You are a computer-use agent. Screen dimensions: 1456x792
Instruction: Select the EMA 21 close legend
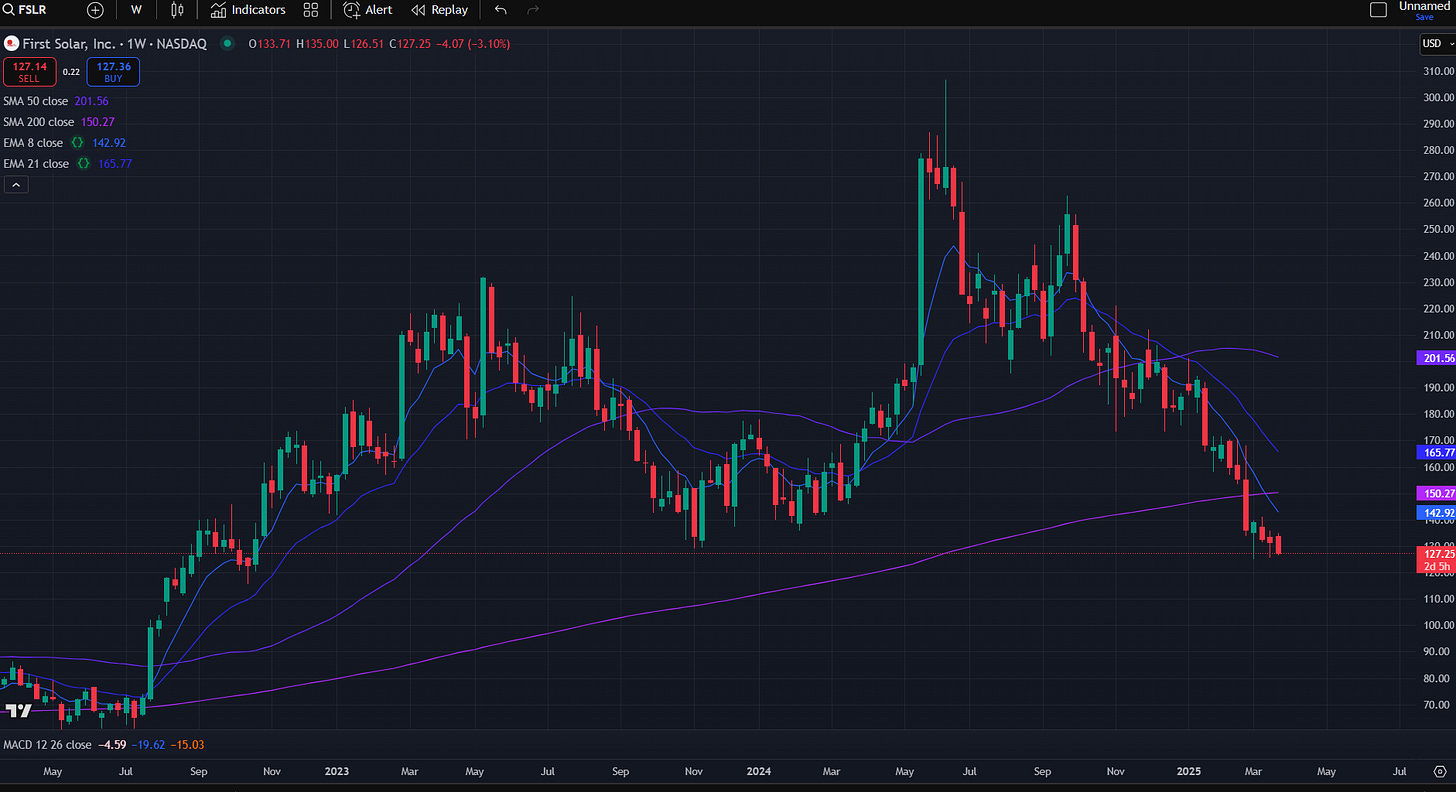(x=36, y=164)
